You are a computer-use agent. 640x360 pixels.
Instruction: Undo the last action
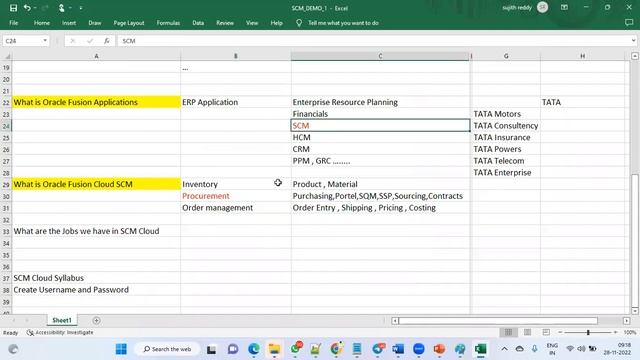[27, 8]
